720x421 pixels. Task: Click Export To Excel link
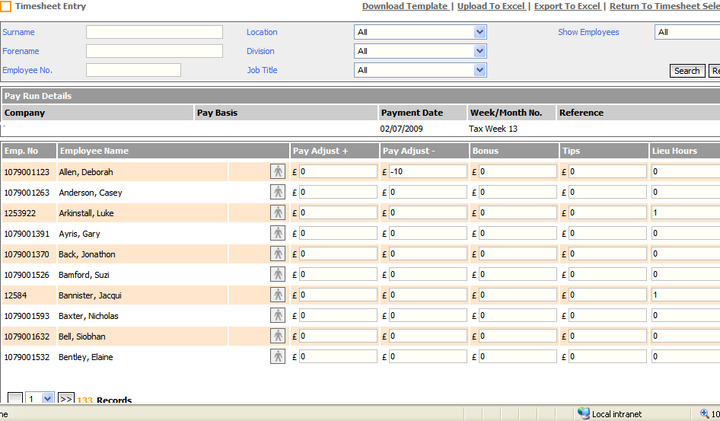(567, 6)
